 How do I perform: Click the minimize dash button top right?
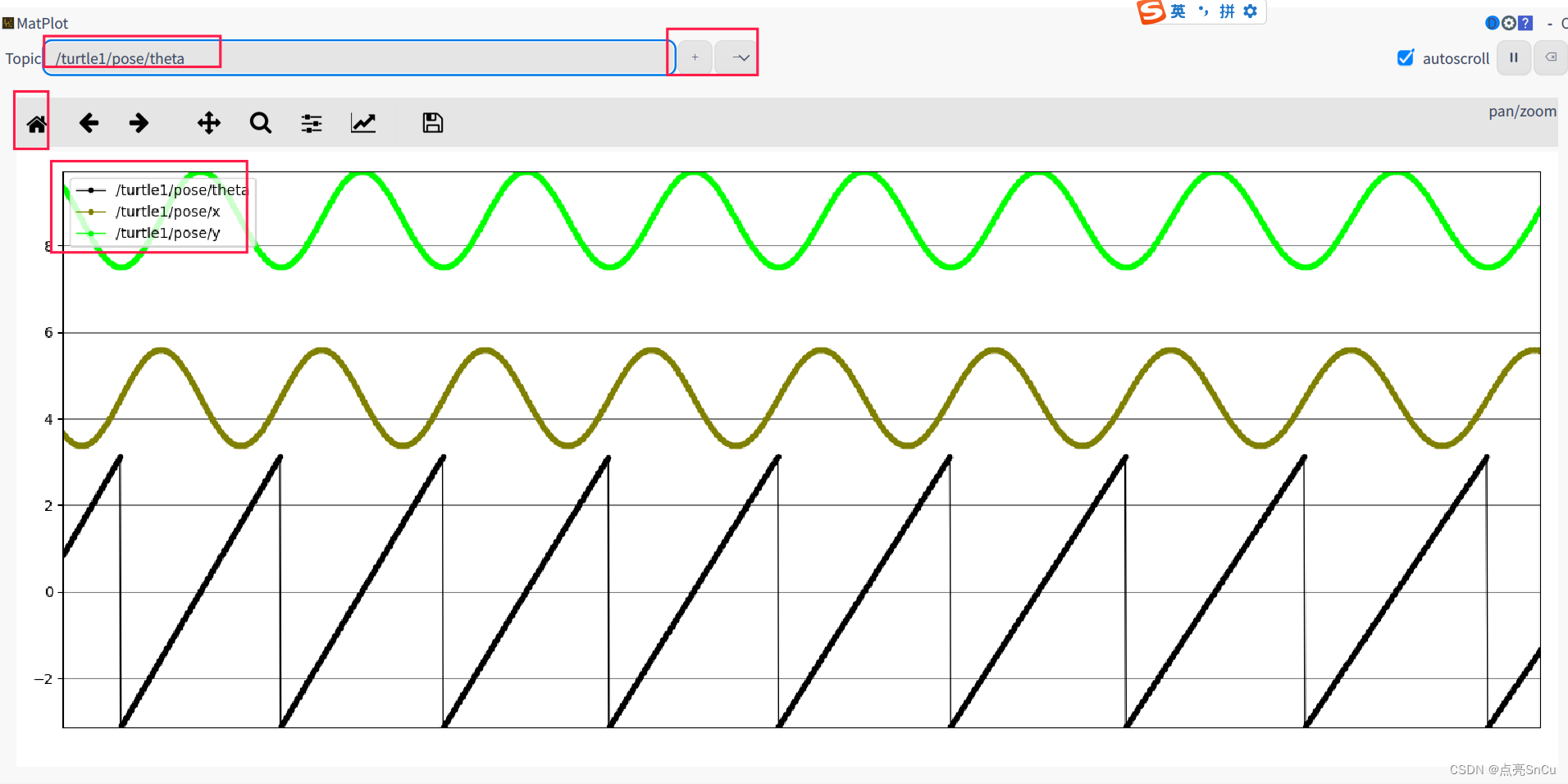pos(1549,24)
